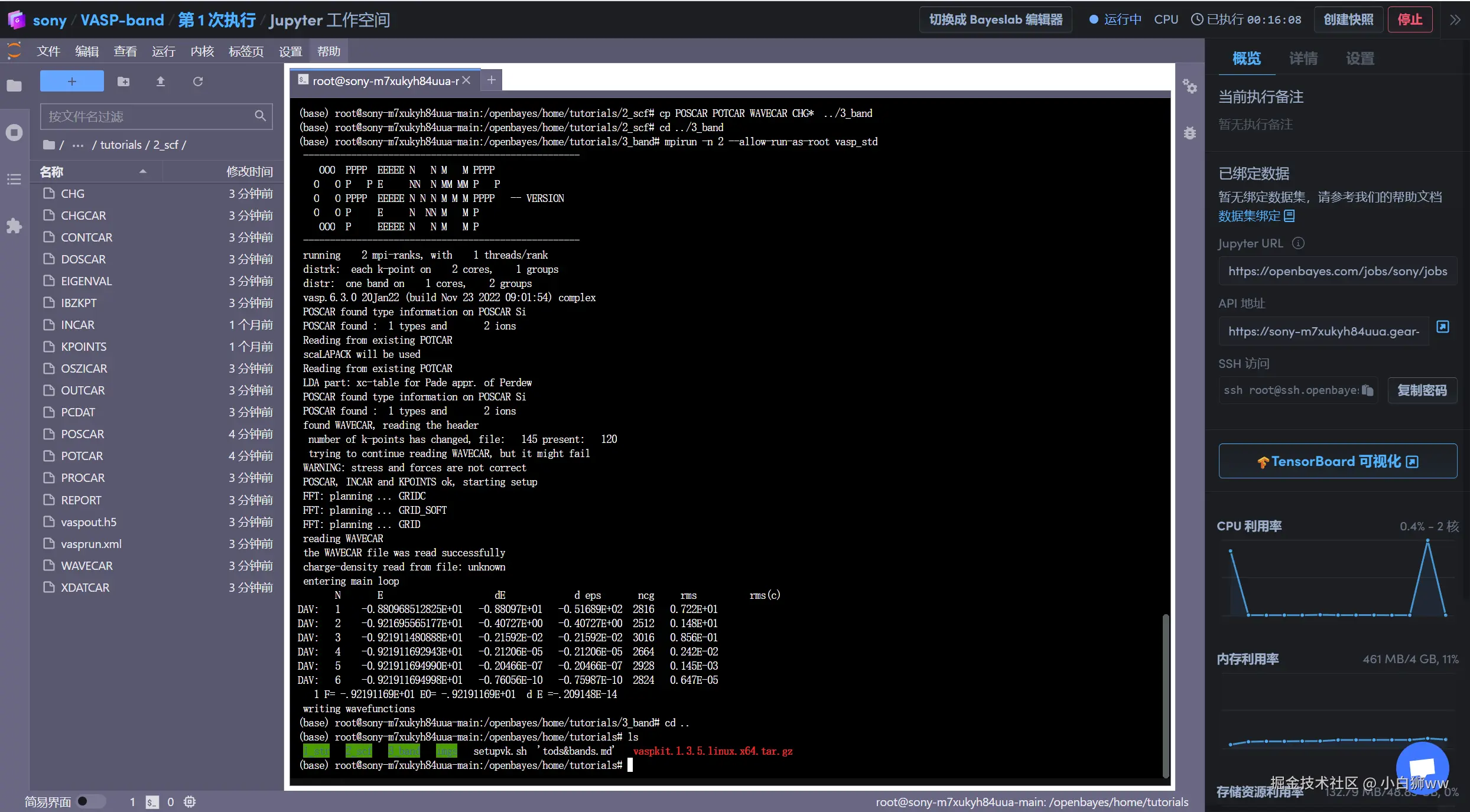Open the debugger bug icon
Image resolution: width=1470 pixels, height=812 pixels.
(x=1189, y=133)
